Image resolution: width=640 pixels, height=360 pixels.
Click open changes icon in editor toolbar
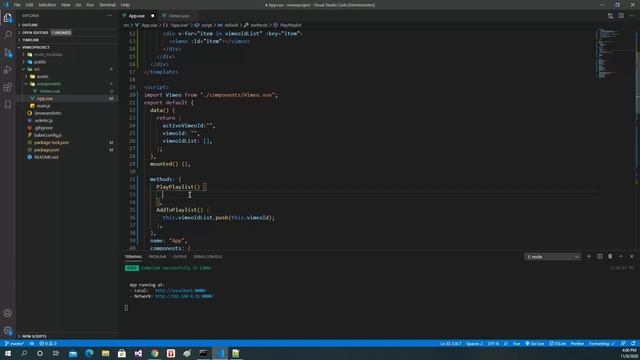click(610, 16)
